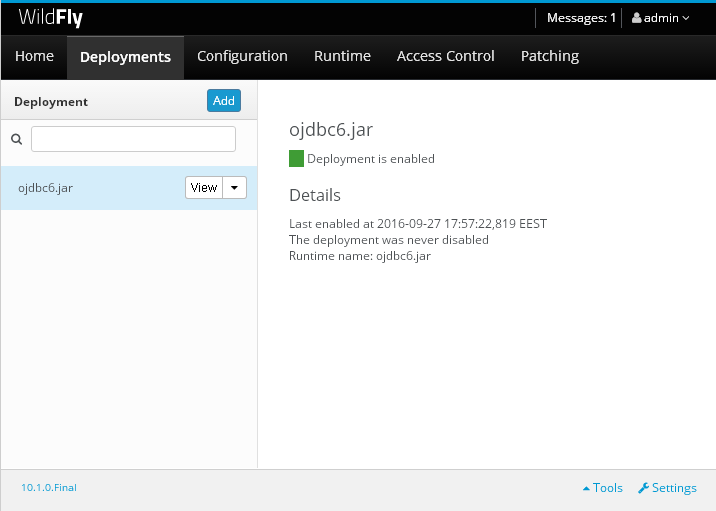The image size is (716, 511).
Task: Select ojdbc6.jar in deployment list
Action: [x=129, y=188]
